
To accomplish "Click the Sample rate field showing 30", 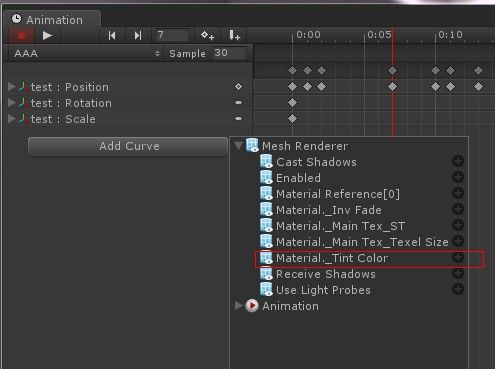I will pyautogui.click(x=229, y=53).
